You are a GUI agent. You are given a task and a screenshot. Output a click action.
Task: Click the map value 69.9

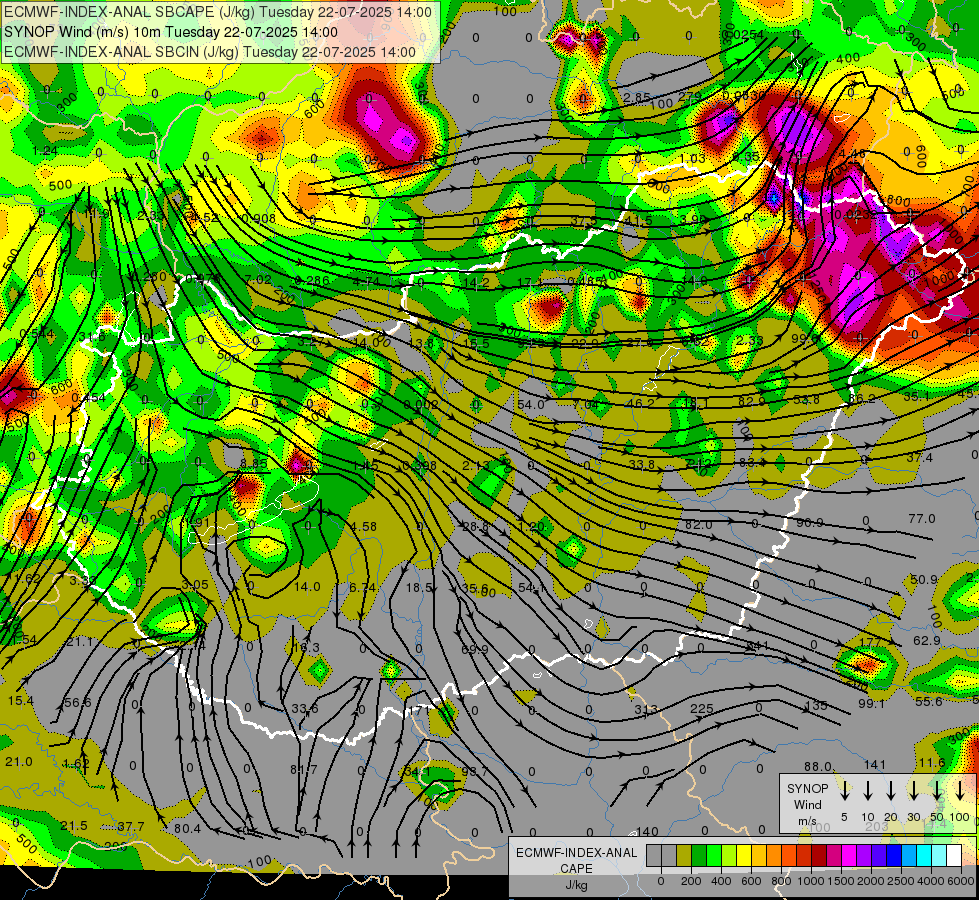[x=475, y=650]
